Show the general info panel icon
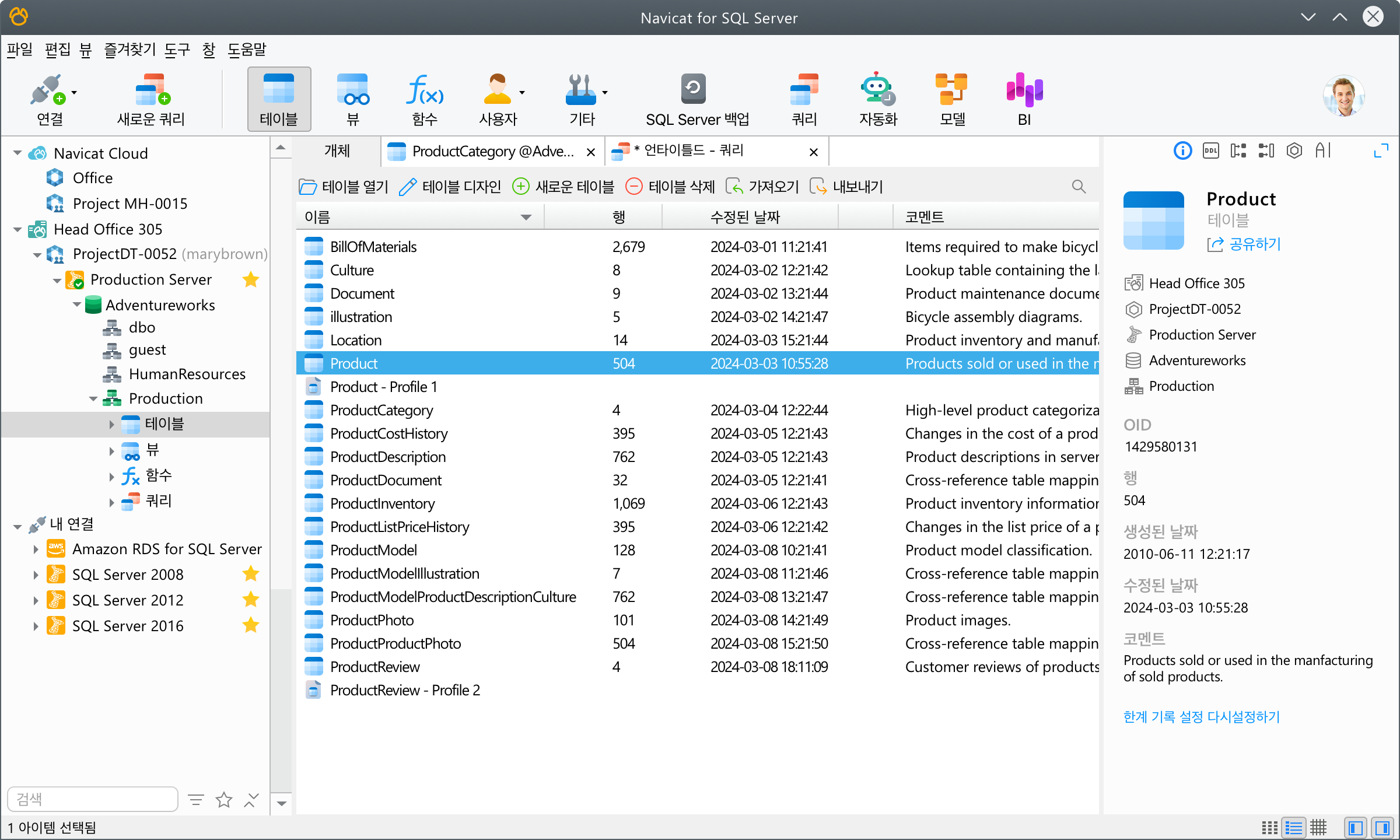1400x840 pixels. tap(1182, 151)
